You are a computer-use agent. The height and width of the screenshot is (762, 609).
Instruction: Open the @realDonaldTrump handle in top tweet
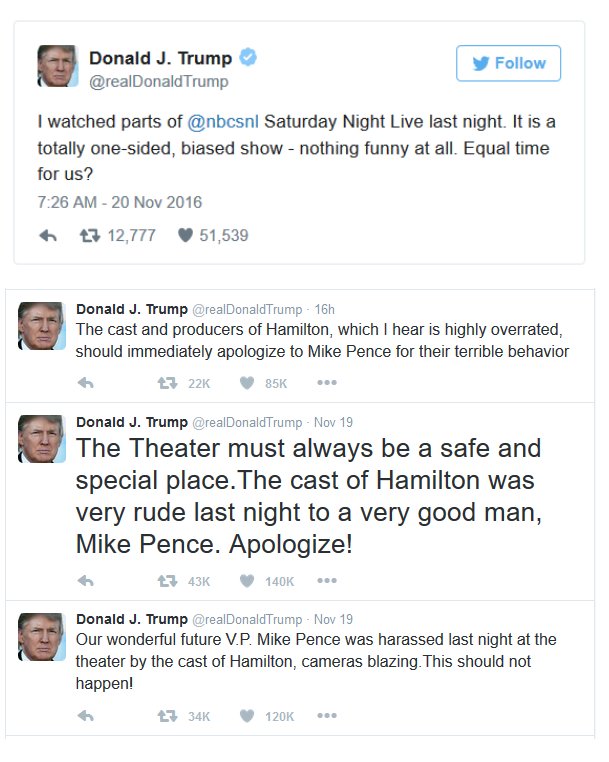point(158,81)
